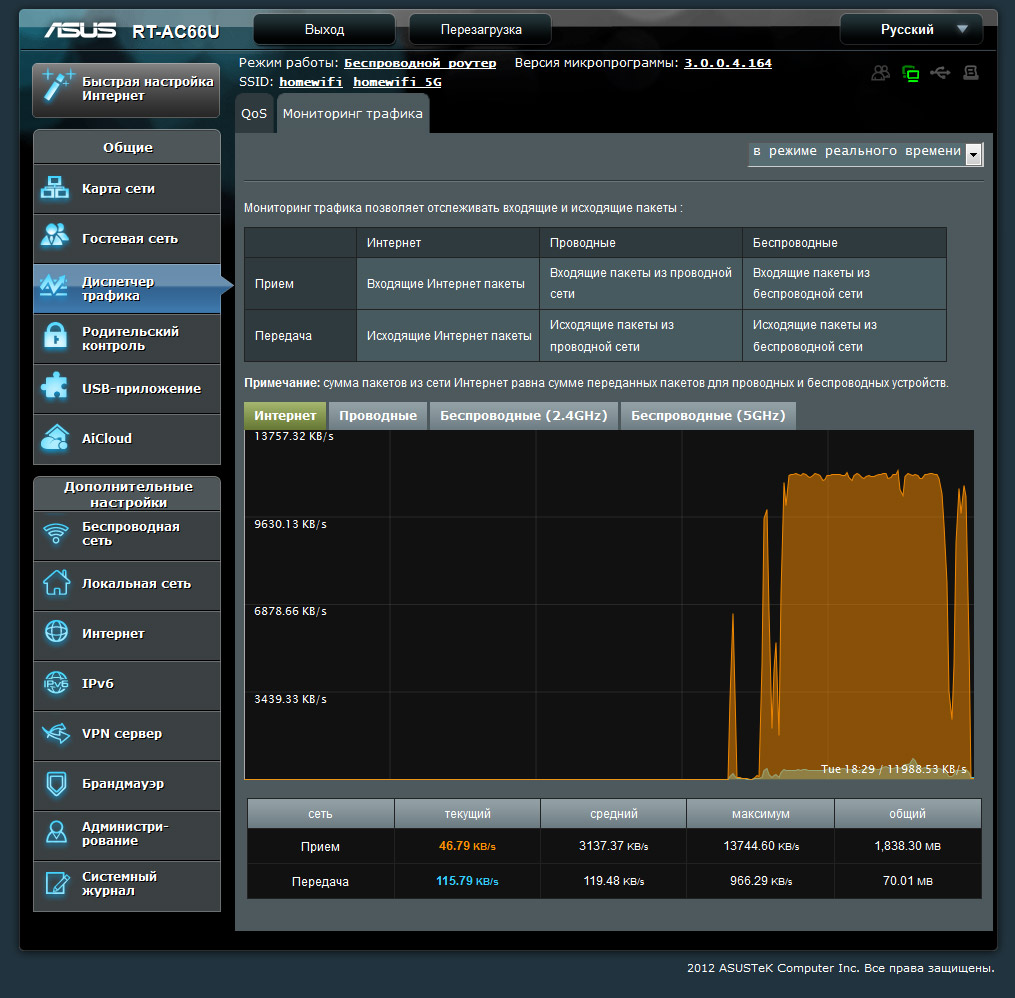
Task: Click the Исходящие Интернет пакеты table cell
Action: pos(448,335)
